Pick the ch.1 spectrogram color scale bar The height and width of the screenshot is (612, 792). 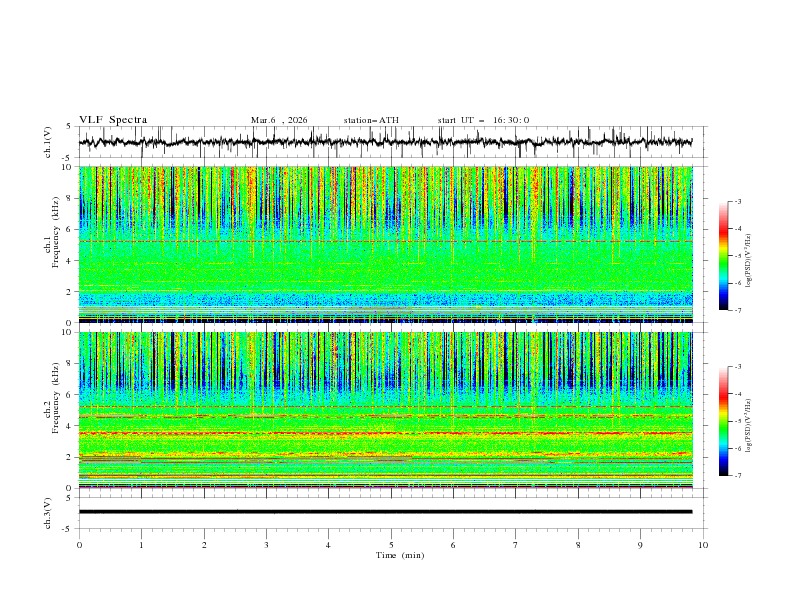pos(723,255)
